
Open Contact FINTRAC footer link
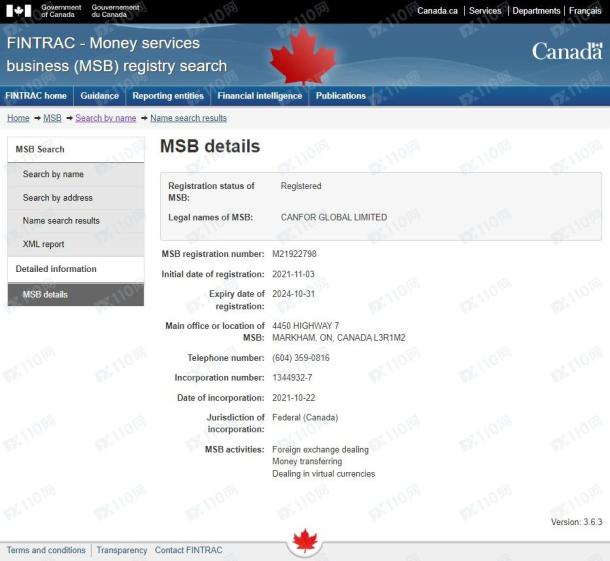189,550
